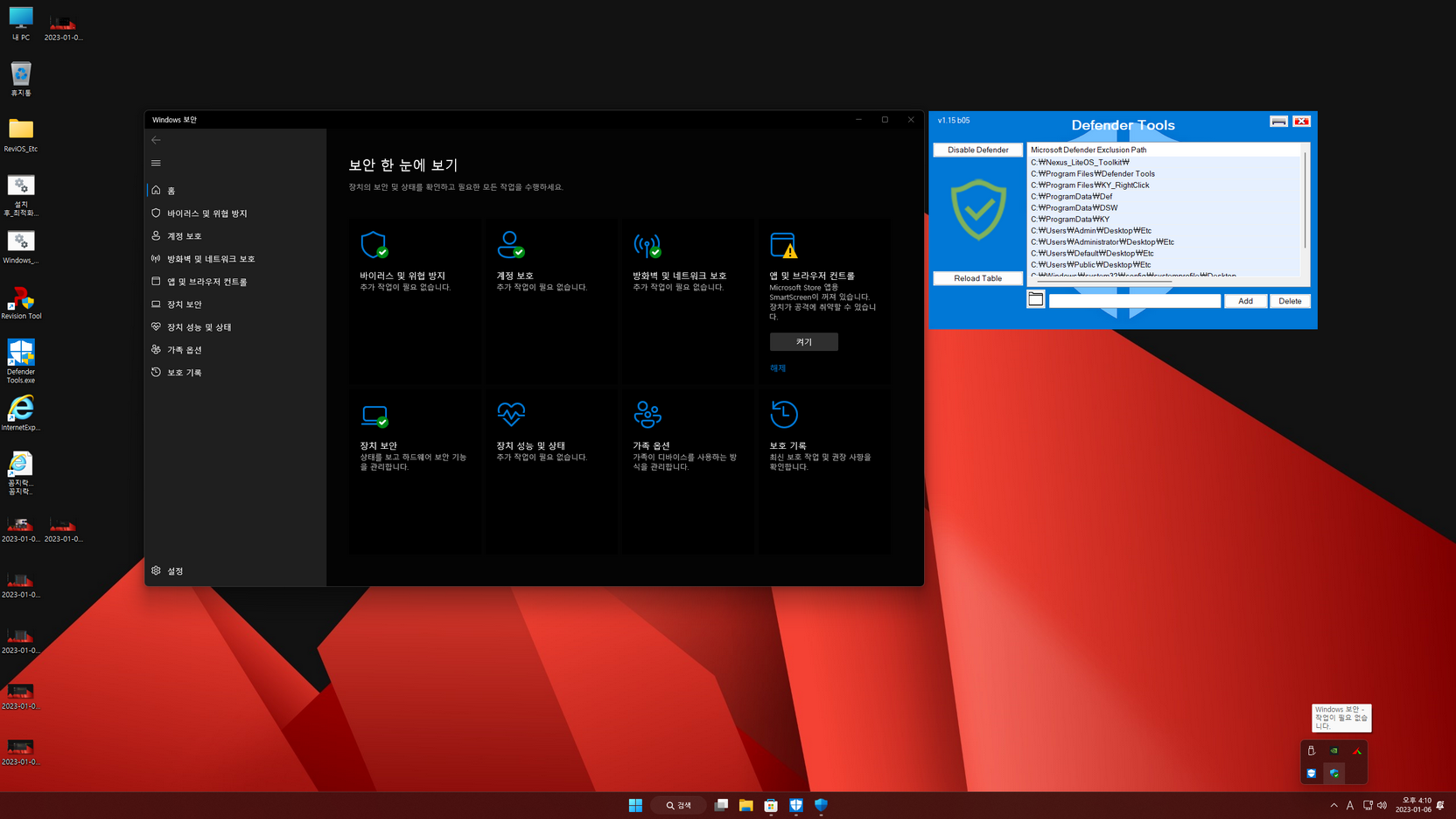Select the 설치 후_최적화 desktop icon
Image resolution: width=1456 pixels, height=819 pixels.
tap(21, 194)
